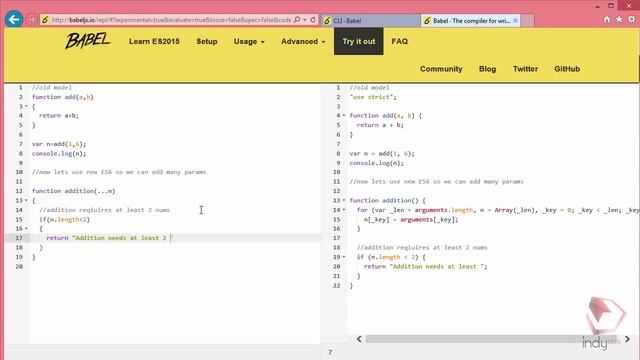Open browser Tools gear icon
The width and height of the screenshot is (640, 360).
tap(631, 20)
